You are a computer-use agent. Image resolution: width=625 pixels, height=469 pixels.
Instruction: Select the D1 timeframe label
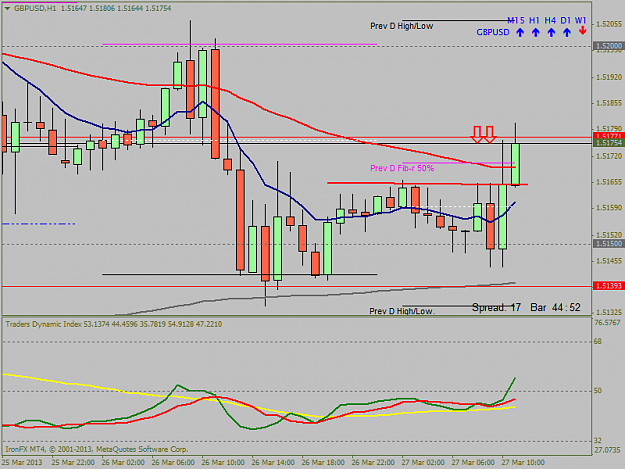(x=566, y=20)
